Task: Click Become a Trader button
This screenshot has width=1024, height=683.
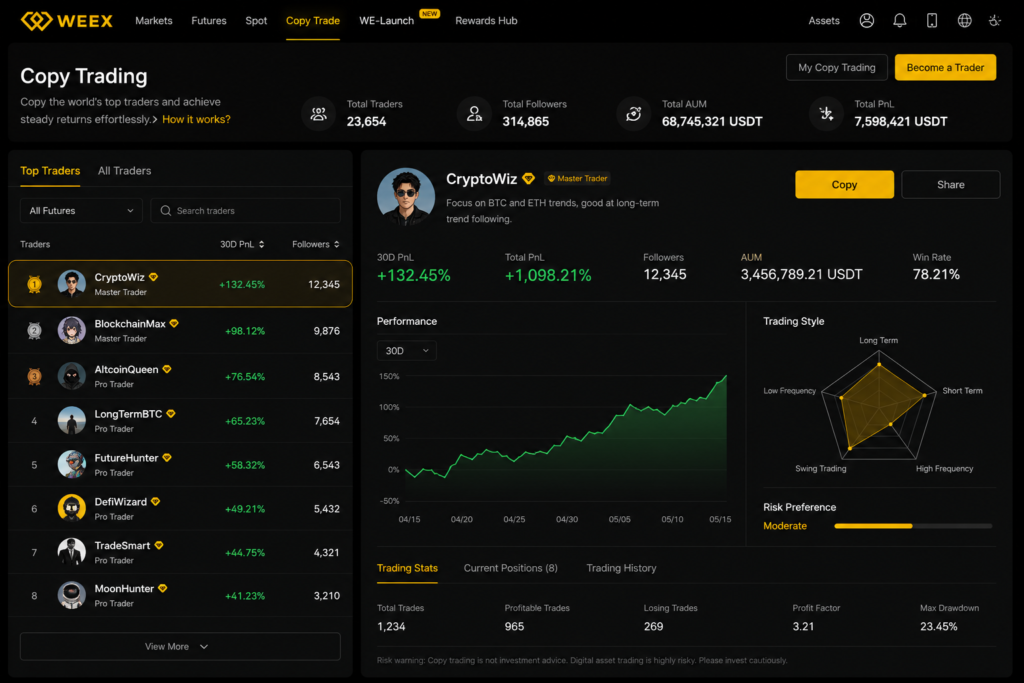Action: (x=945, y=67)
